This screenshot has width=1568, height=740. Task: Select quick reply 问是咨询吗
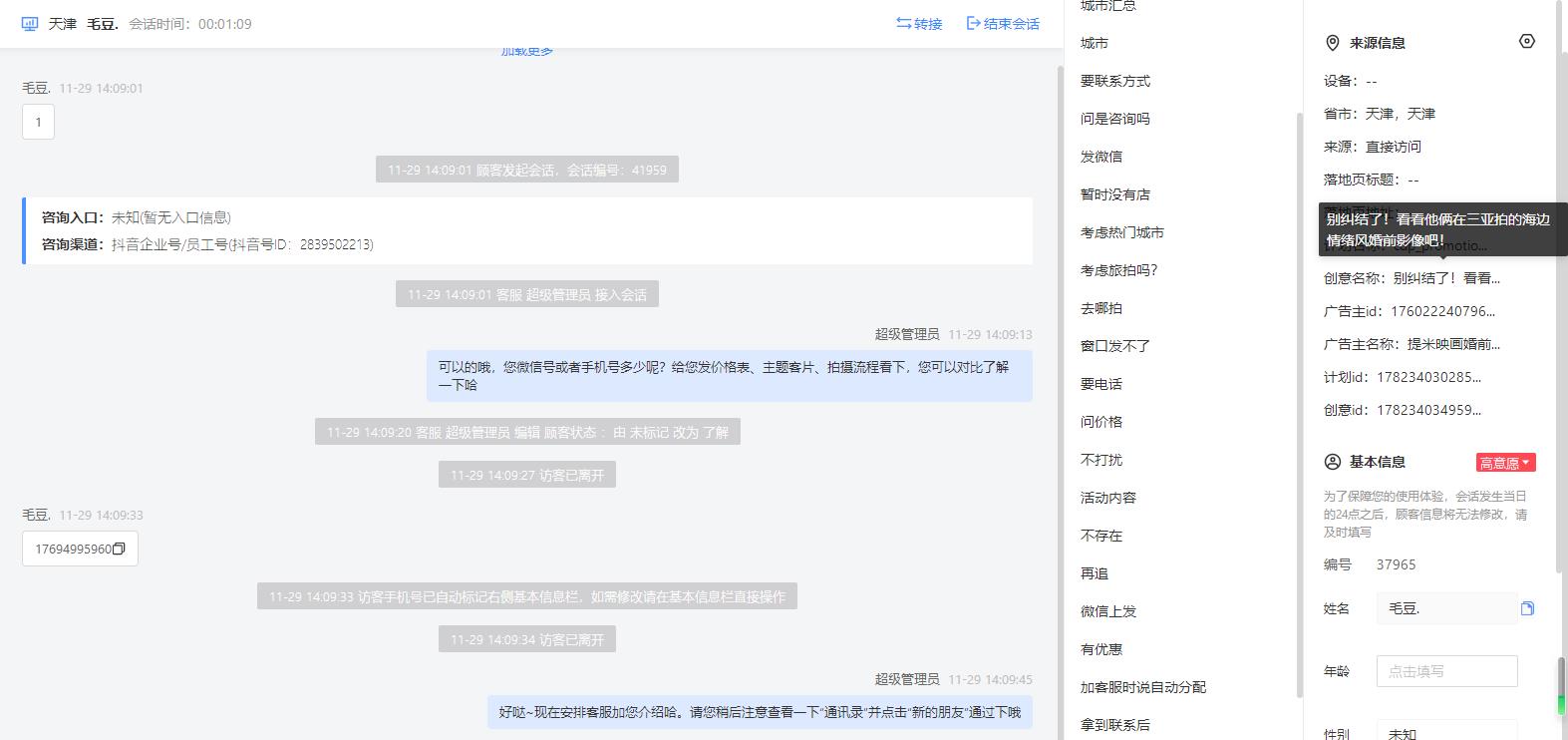1115,119
